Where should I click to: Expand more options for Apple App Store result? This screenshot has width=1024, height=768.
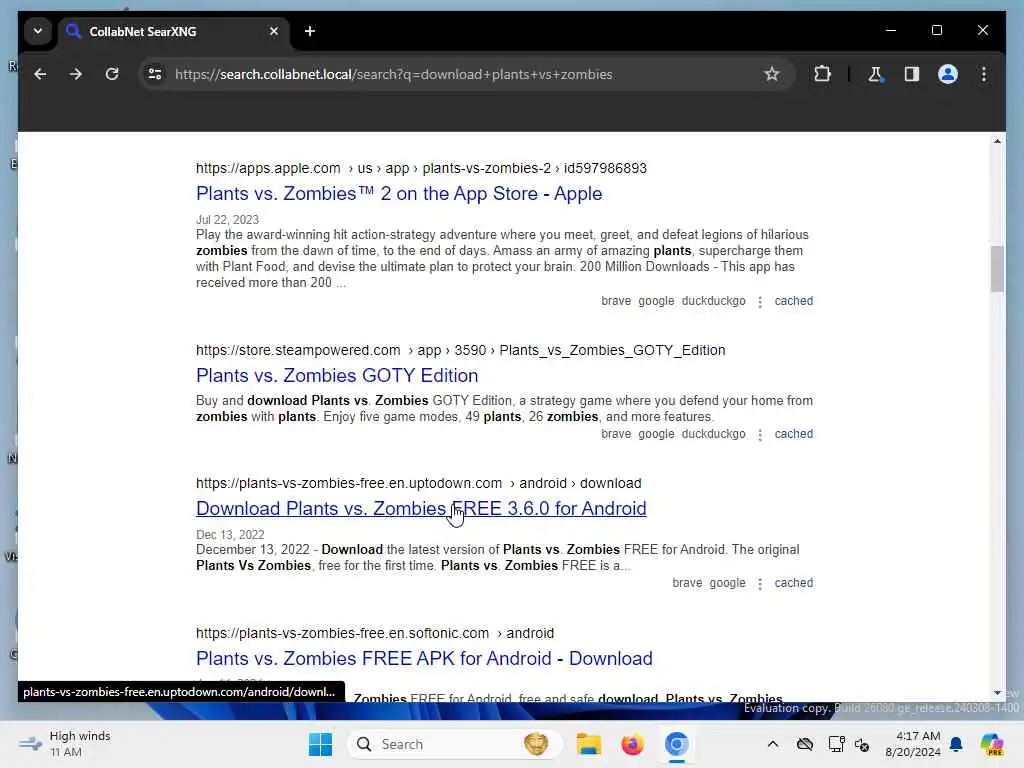pos(760,302)
